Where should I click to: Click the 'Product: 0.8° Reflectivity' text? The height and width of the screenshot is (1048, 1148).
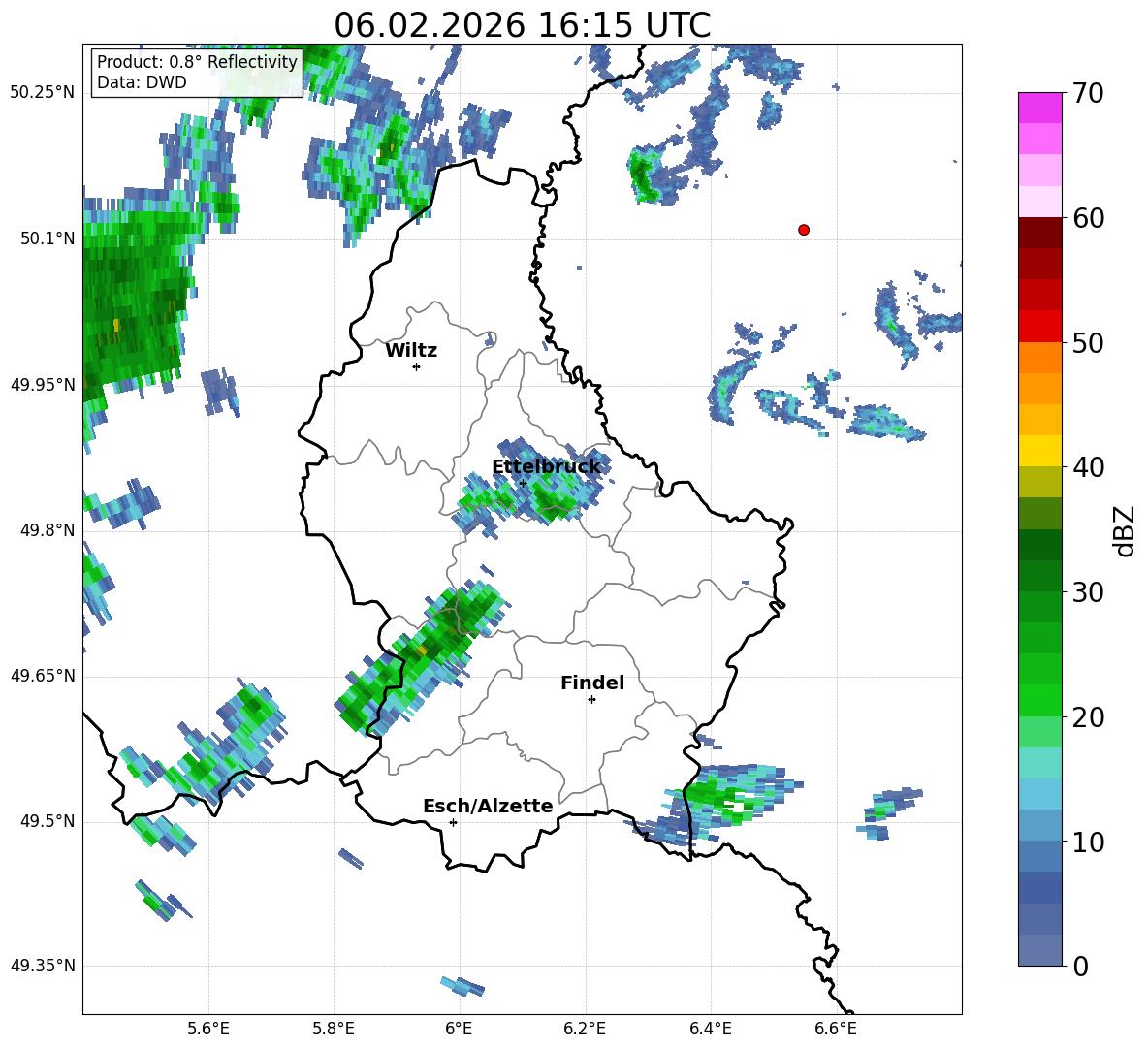pyautogui.click(x=197, y=61)
